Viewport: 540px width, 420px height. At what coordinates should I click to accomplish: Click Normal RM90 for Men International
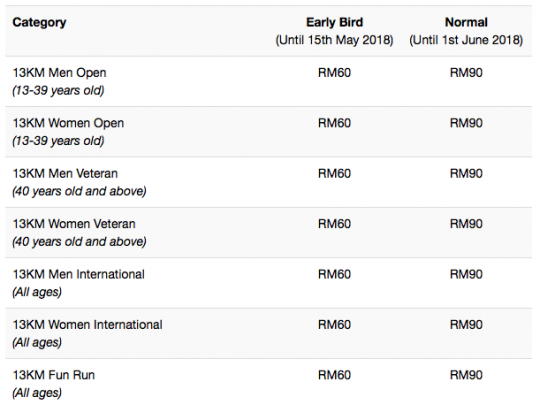466,274
